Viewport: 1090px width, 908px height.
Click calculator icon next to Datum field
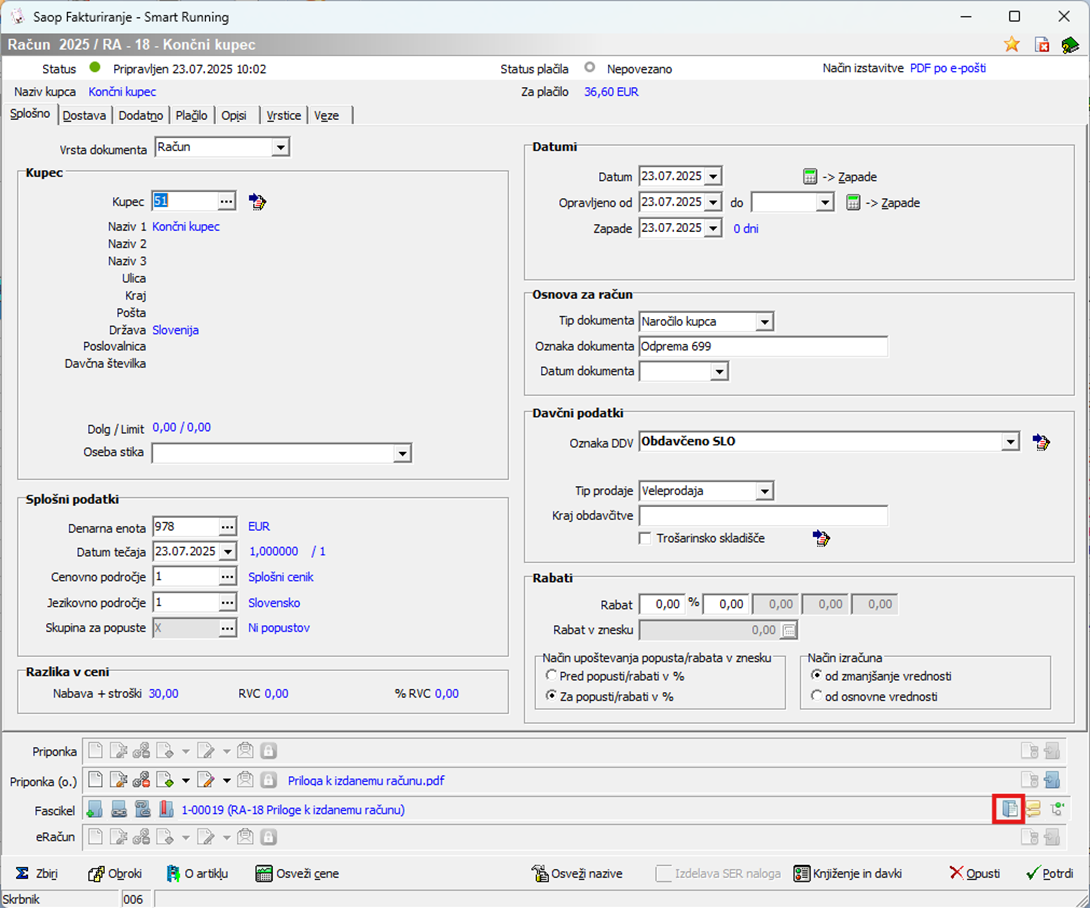click(810, 177)
